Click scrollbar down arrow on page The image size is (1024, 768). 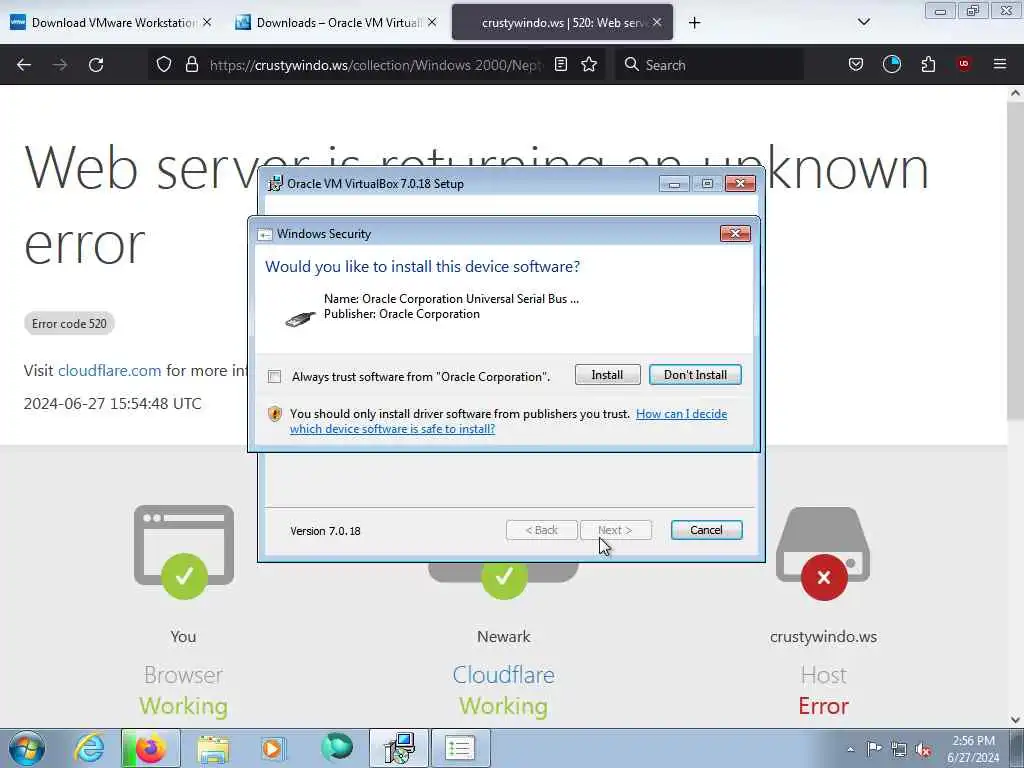[1015, 720]
